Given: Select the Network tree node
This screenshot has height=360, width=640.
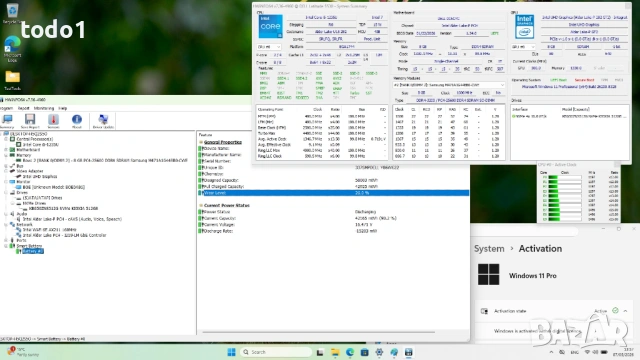Looking at the screenshot, I should (24, 224).
